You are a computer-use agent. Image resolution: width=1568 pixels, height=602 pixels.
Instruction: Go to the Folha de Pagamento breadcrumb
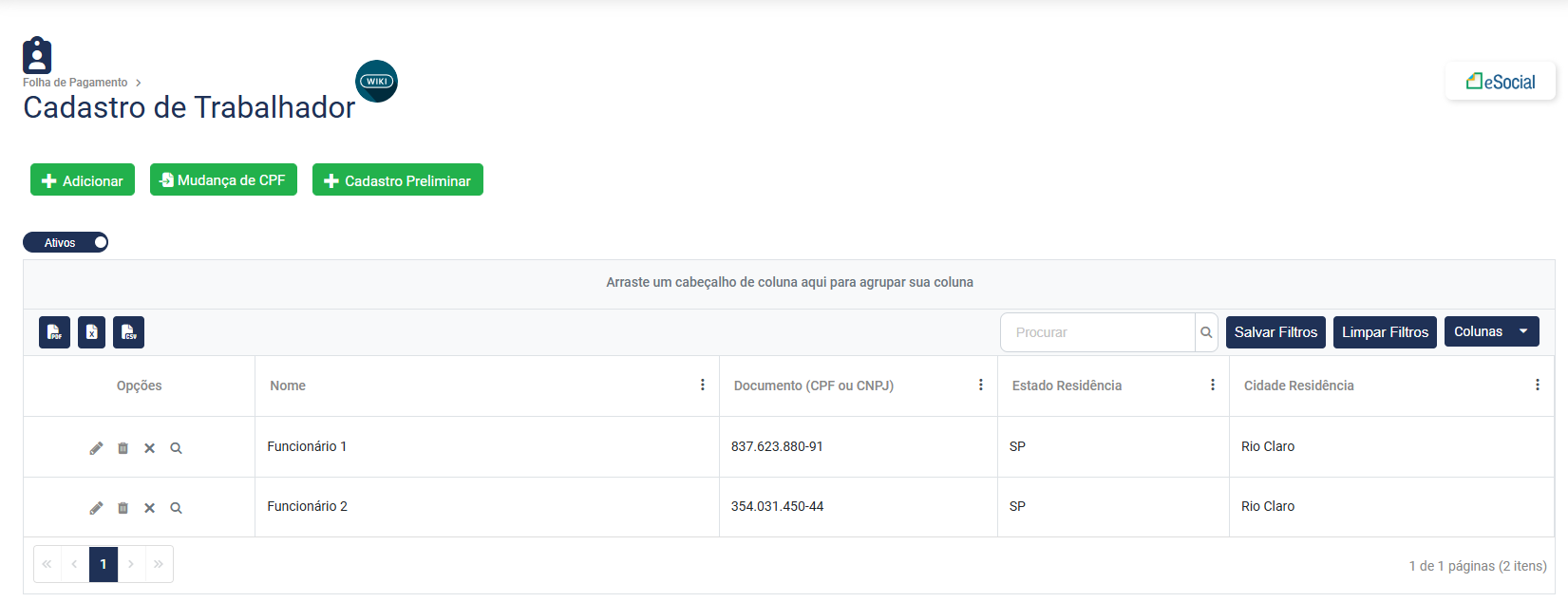75,83
